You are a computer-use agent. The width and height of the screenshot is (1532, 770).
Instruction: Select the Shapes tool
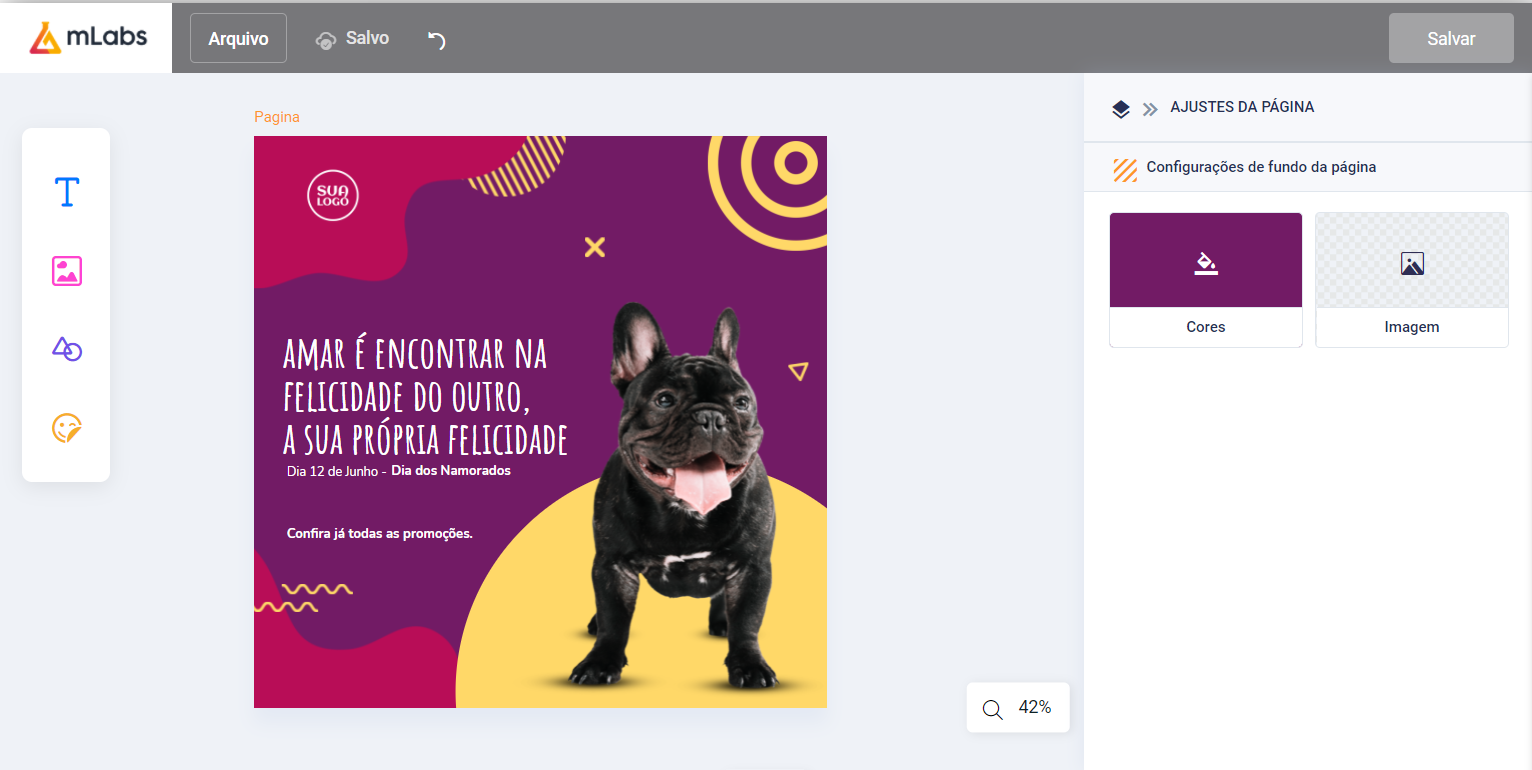click(65, 349)
